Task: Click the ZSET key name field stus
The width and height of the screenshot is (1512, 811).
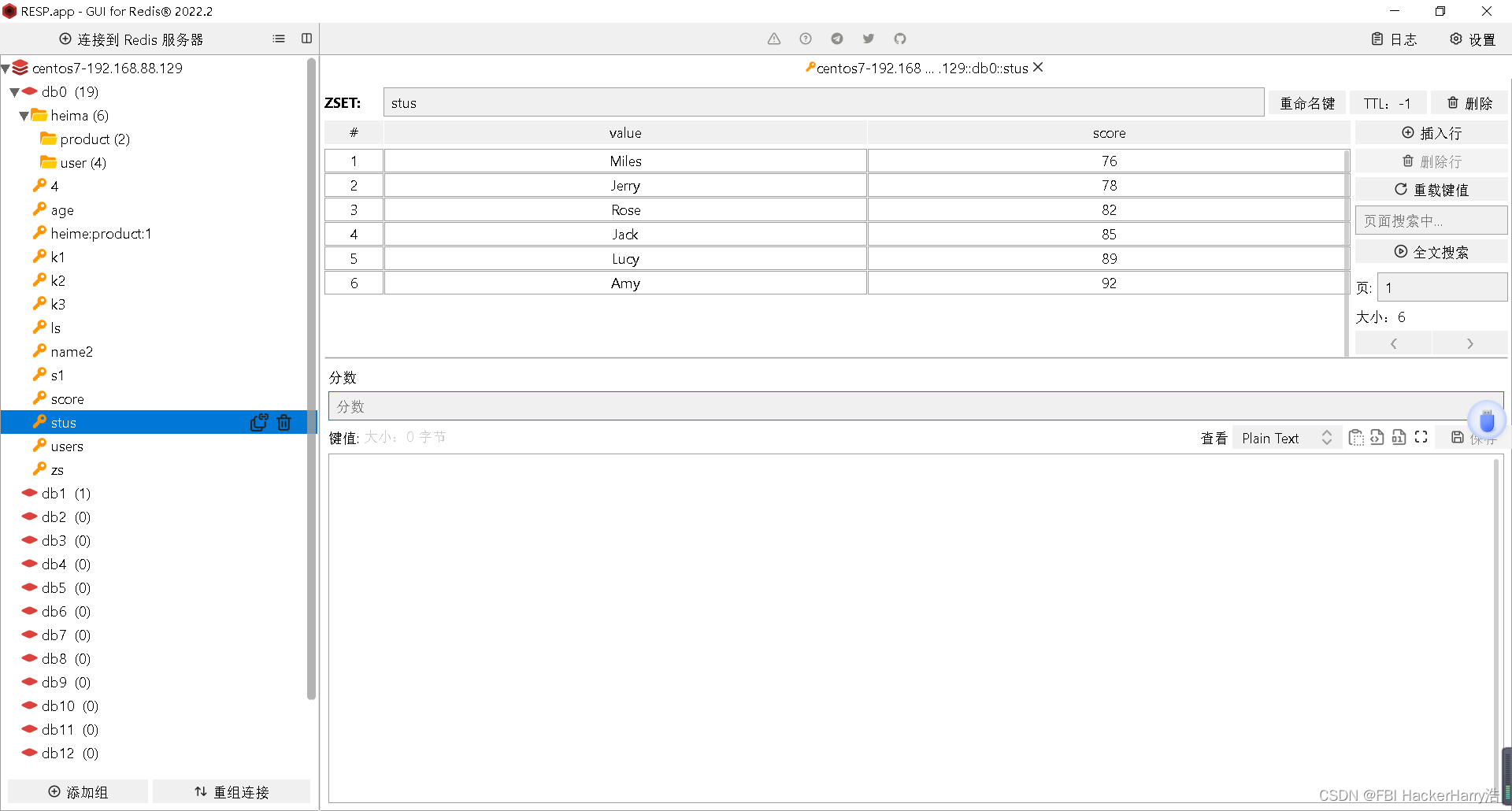Action: tap(824, 102)
